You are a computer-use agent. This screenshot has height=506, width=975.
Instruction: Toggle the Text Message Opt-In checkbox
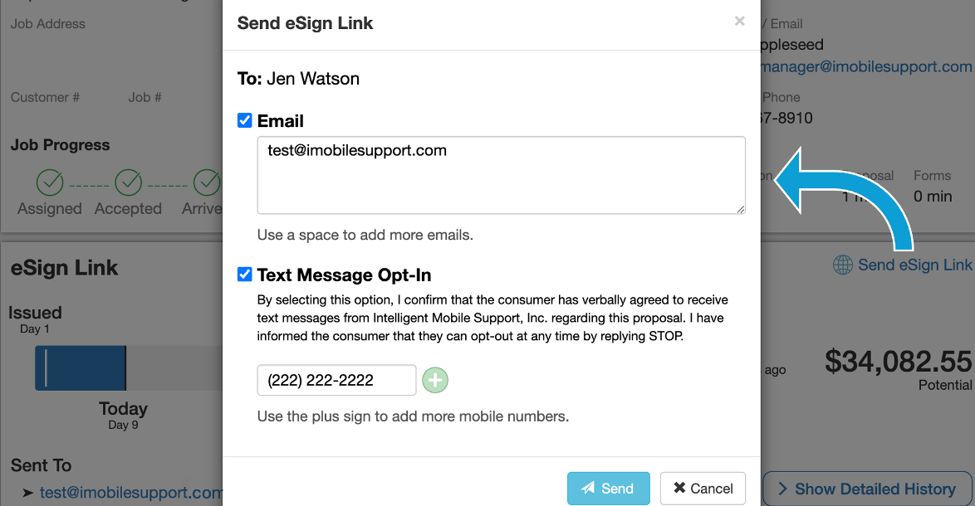pos(245,274)
